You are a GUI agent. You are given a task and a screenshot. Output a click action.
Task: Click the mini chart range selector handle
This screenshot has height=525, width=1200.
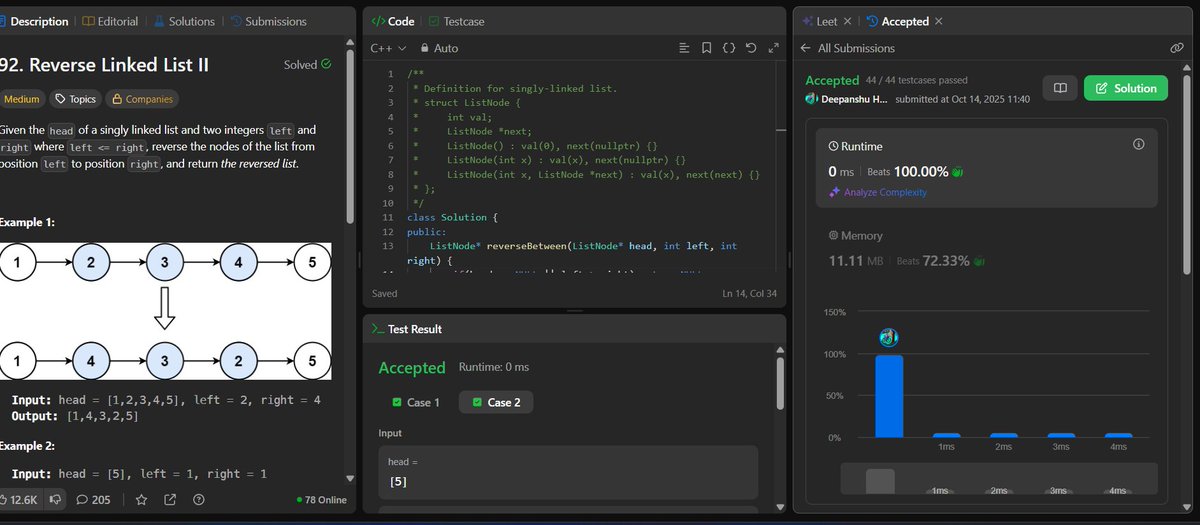(880, 481)
